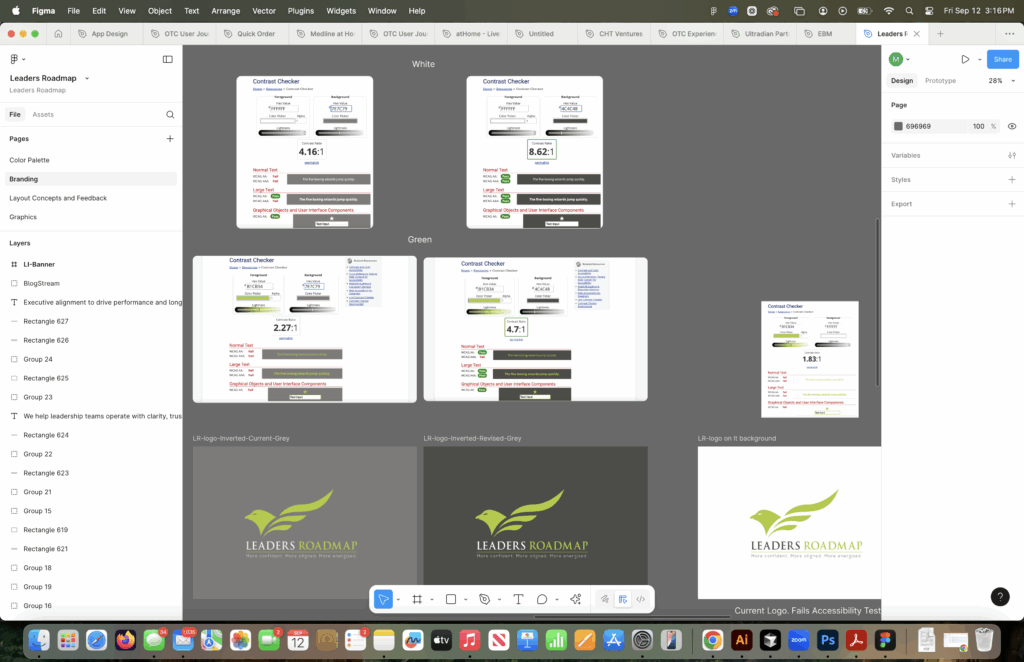Open the AI Actions sparkle tool
Screen dimensions: 1024x662
click(575, 599)
